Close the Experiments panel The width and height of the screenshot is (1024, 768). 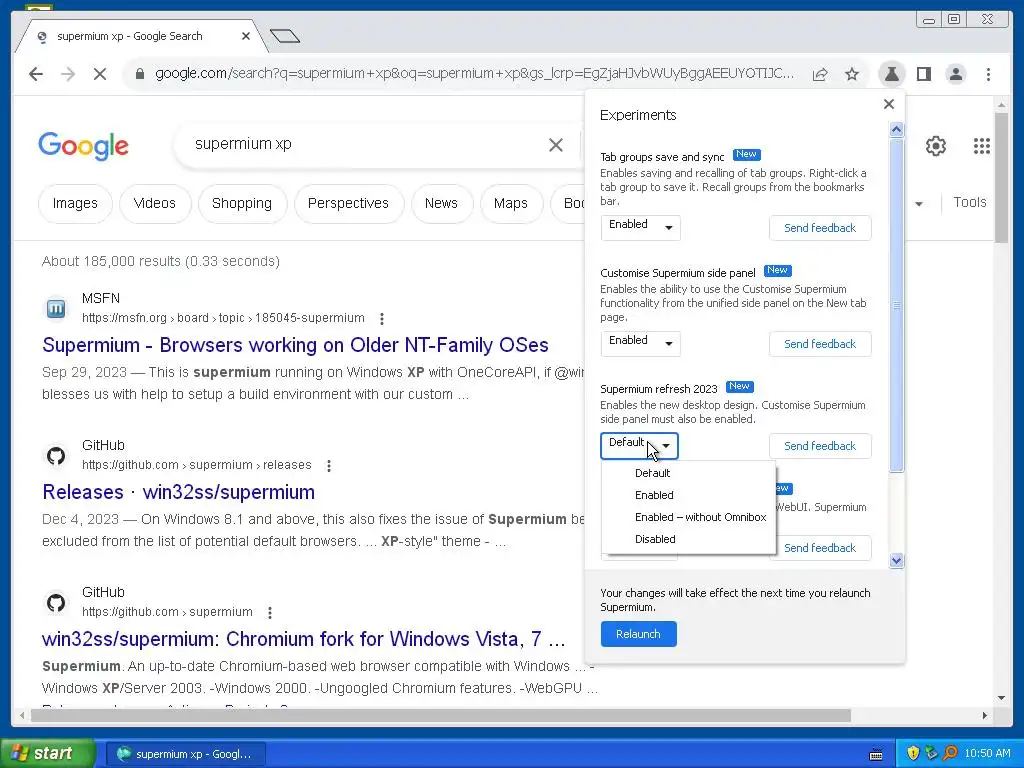(x=889, y=104)
